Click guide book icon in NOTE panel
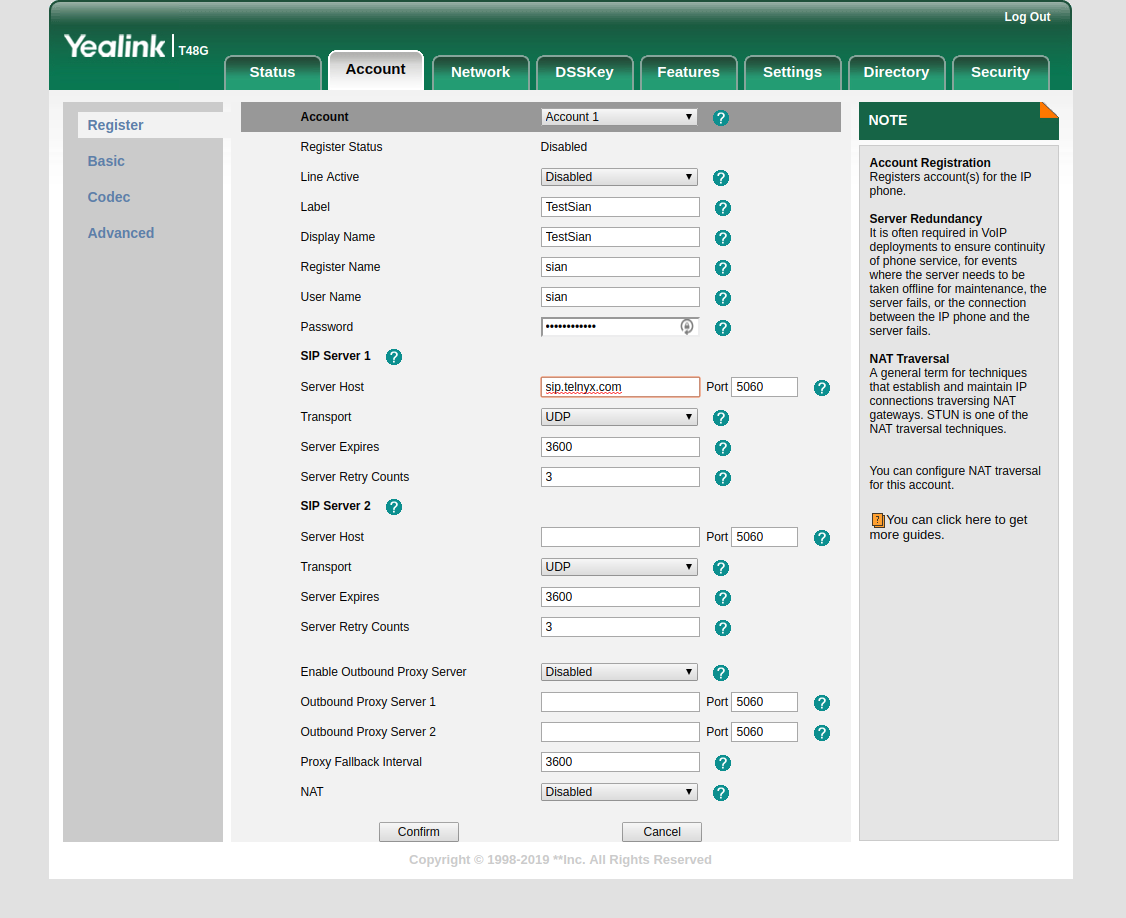The image size is (1126, 918). click(878, 520)
